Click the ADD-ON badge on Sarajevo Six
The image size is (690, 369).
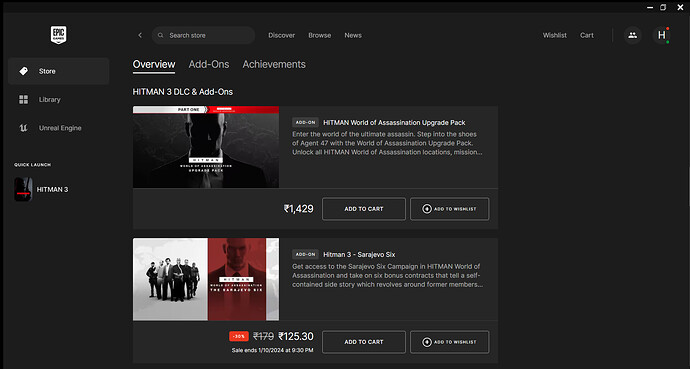(x=305, y=255)
